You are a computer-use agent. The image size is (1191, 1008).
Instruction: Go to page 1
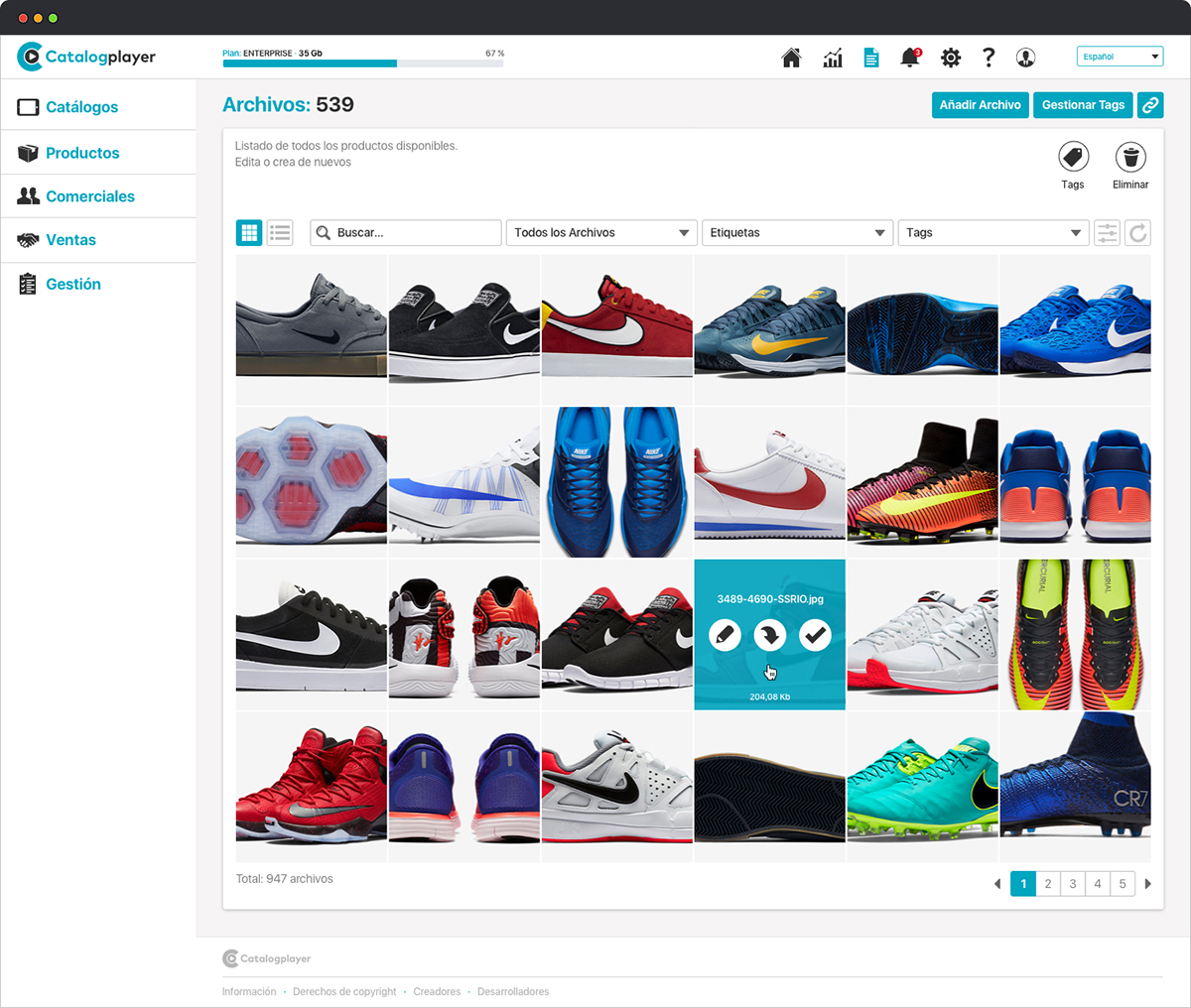(x=1023, y=884)
